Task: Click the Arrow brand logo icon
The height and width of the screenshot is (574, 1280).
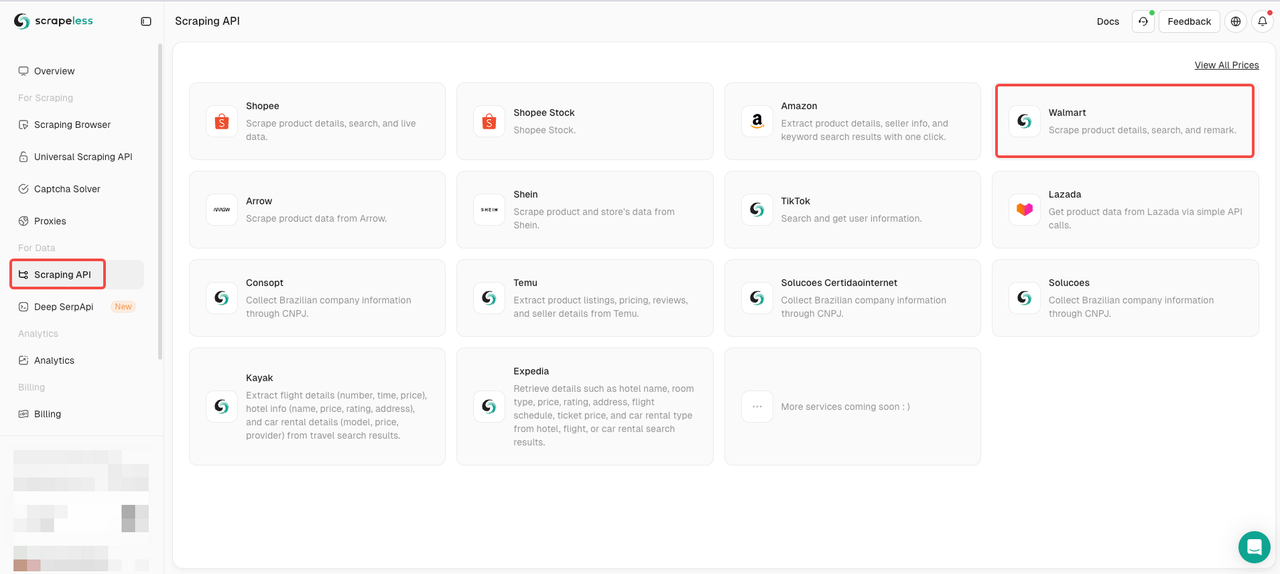Action: [x=222, y=210]
